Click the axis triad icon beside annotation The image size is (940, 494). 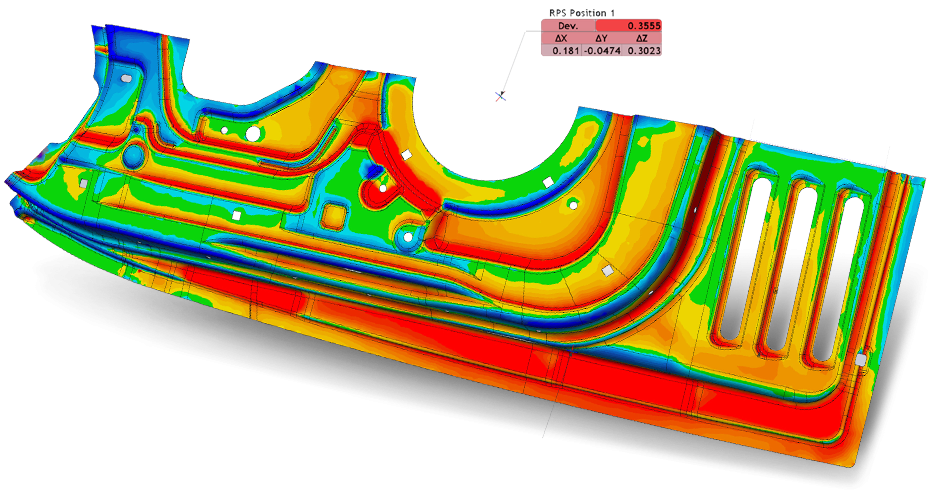(x=501, y=95)
